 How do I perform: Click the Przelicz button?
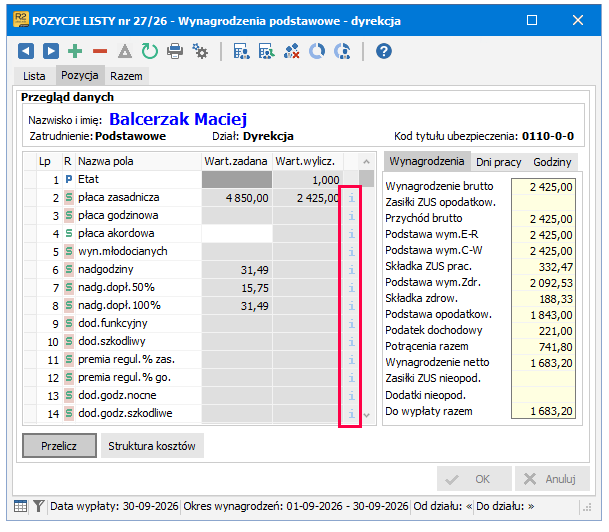tap(59, 446)
